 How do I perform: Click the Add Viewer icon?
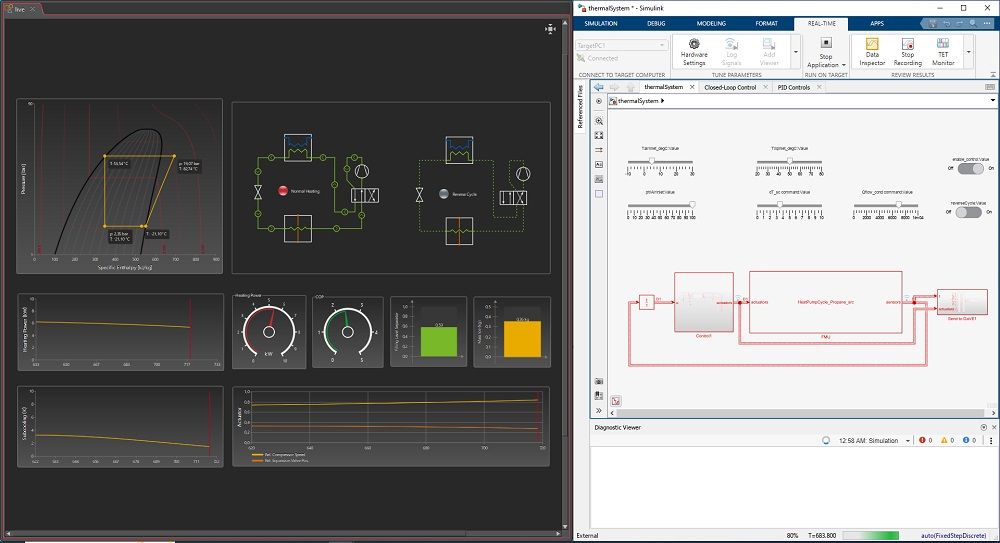click(x=769, y=44)
